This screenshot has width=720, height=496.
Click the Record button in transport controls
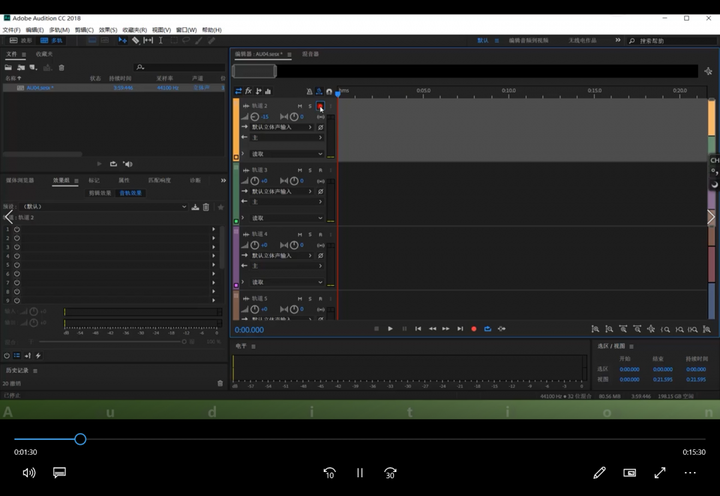[474, 329]
